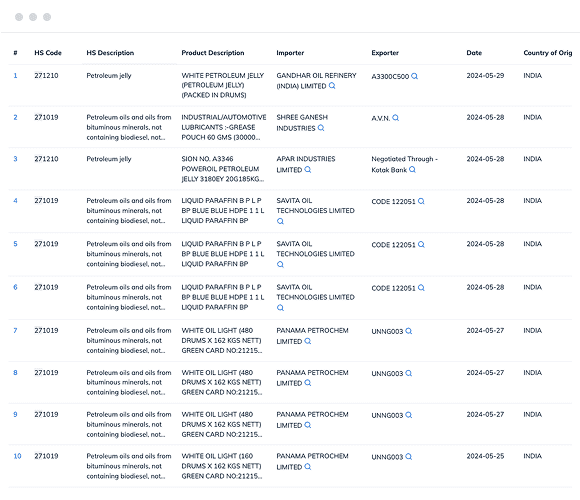Select HS code 271210 in row 1
The width and height of the screenshot is (580, 500).
coord(46,75)
